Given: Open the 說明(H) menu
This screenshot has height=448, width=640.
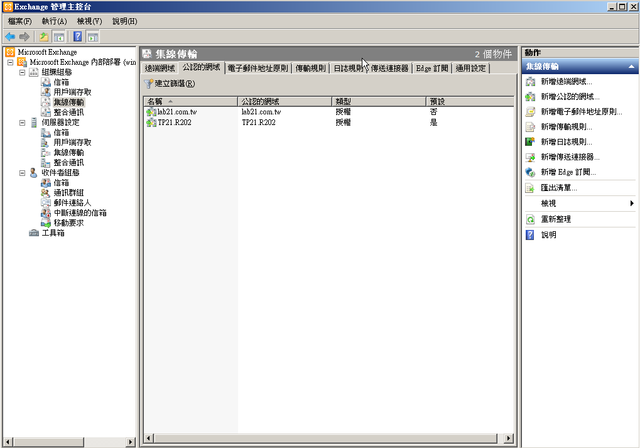Looking at the screenshot, I should 124,21.
